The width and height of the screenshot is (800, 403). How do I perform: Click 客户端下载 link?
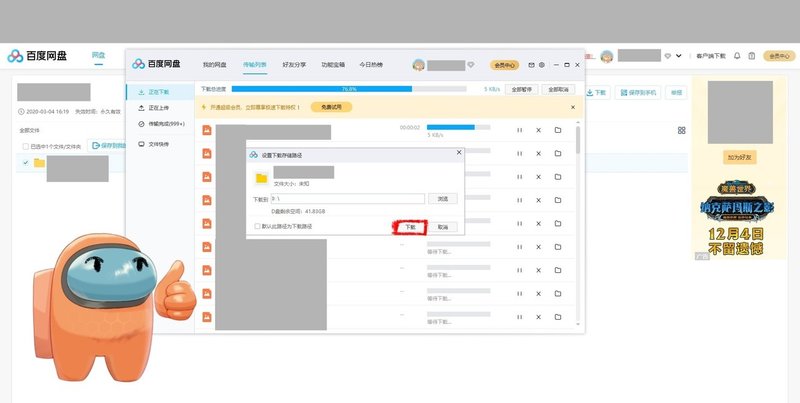711,56
